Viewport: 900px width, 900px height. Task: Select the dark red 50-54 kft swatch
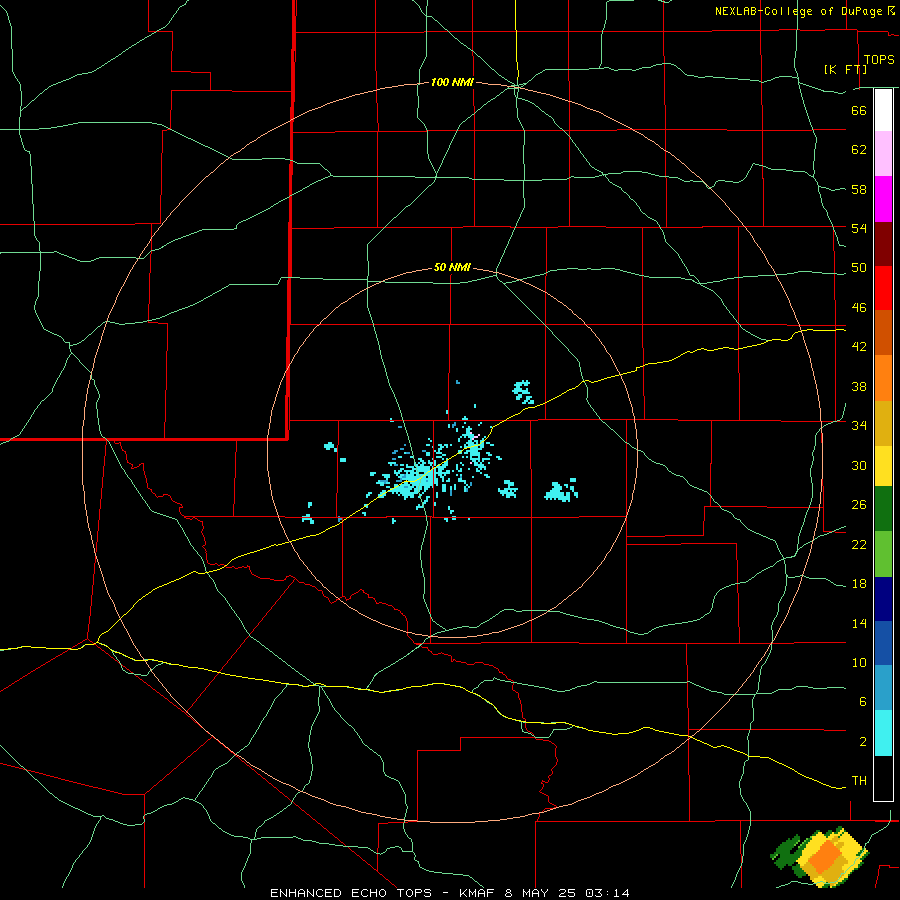pos(883,244)
